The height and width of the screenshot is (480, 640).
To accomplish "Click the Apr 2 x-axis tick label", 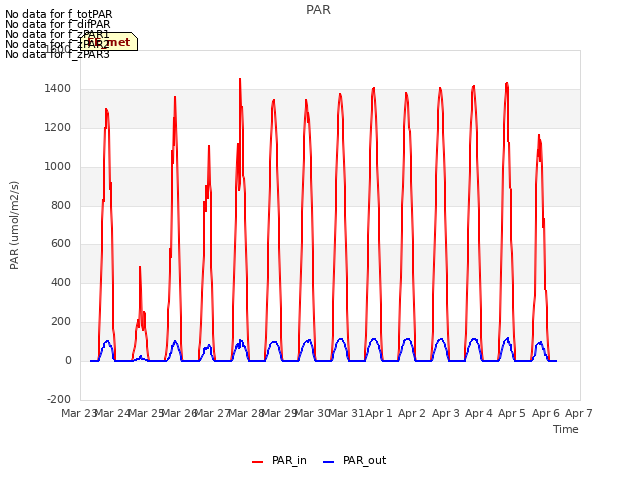I will (x=412, y=413).
